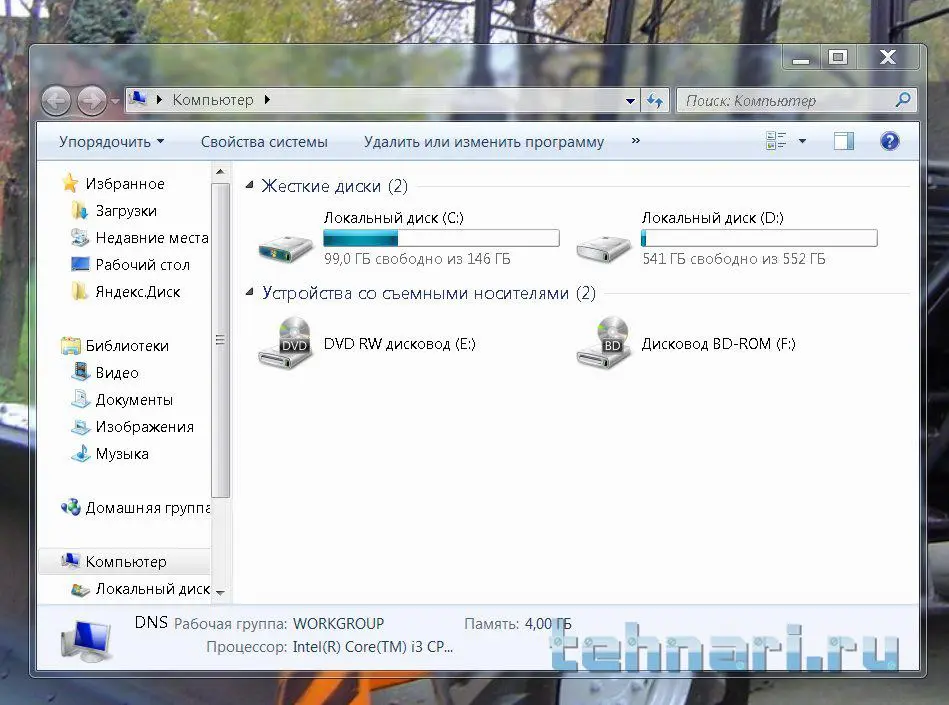Click the search magnifier icon
The width and height of the screenshot is (949, 705).
(x=903, y=100)
